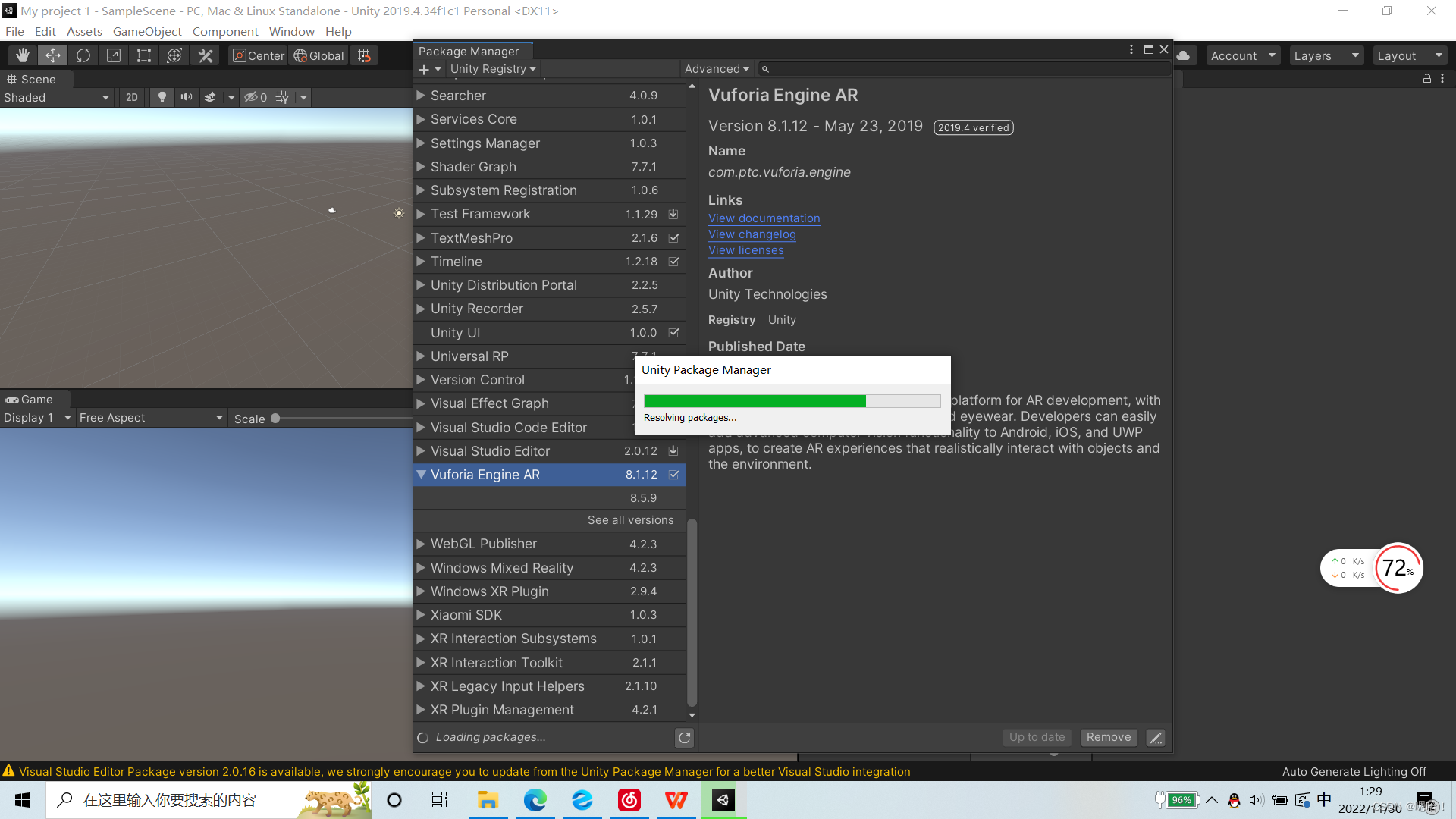
Task: Click installed checkmark for Timeline
Action: pos(673,262)
